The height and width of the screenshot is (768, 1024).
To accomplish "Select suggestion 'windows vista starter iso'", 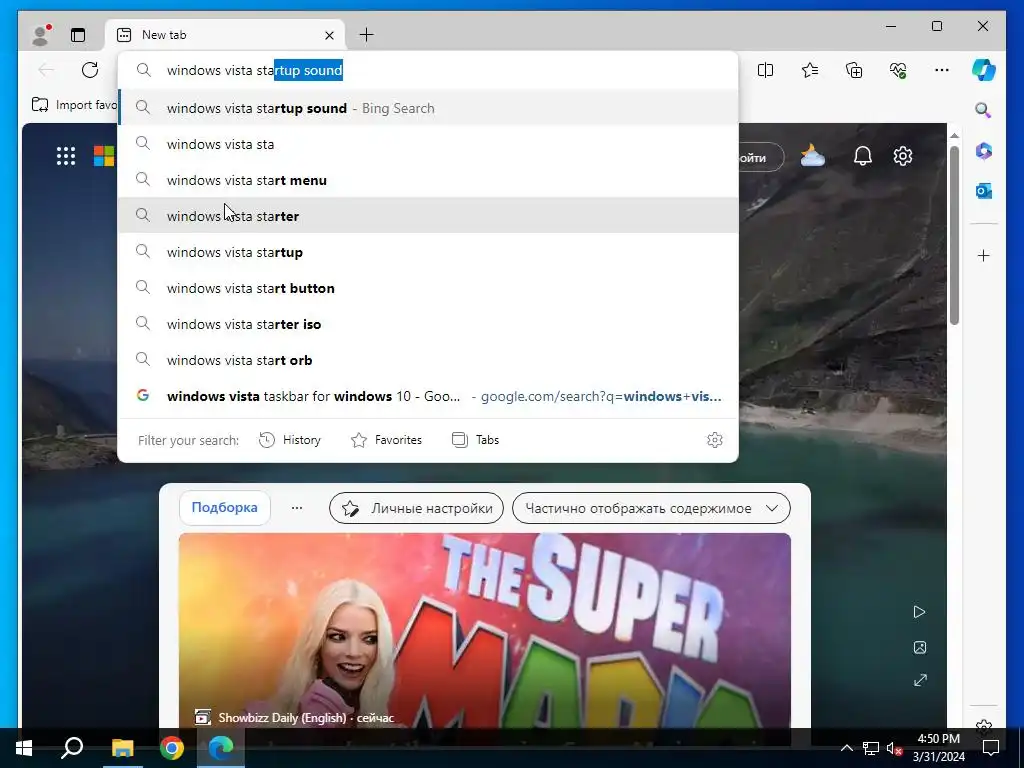I will click(428, 324).
